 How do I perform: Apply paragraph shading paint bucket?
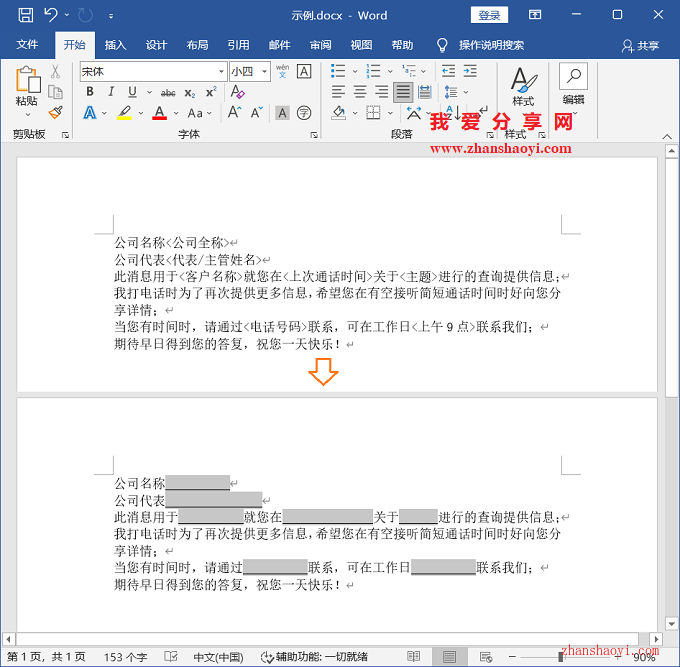click(x=339, y=113)
